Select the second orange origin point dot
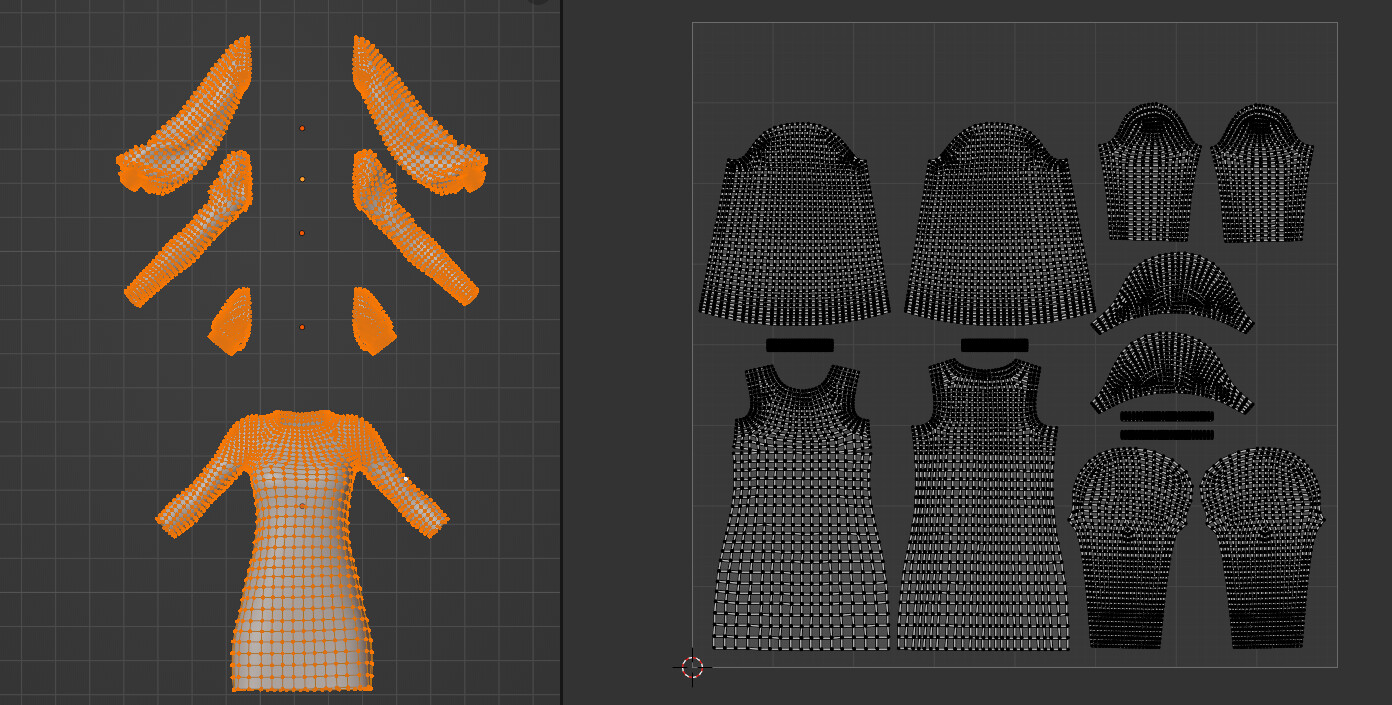Image resolution: width=1392 pixels, height=705 pixels. click(x=305, y=181)
